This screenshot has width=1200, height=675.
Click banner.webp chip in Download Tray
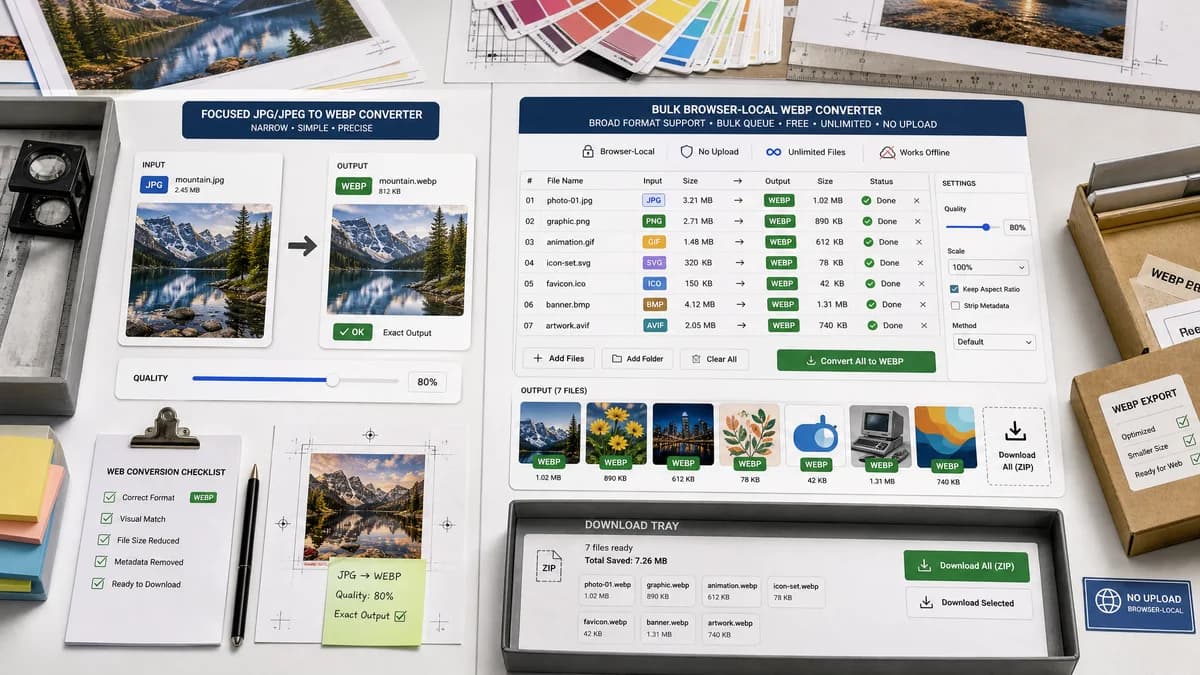(x=668, y=628)
